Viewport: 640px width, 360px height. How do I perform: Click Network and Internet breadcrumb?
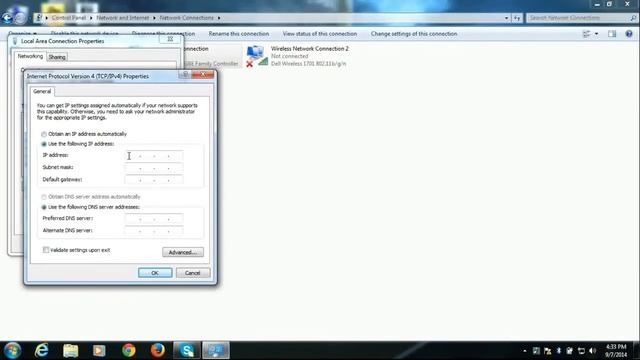pos(123,18)
